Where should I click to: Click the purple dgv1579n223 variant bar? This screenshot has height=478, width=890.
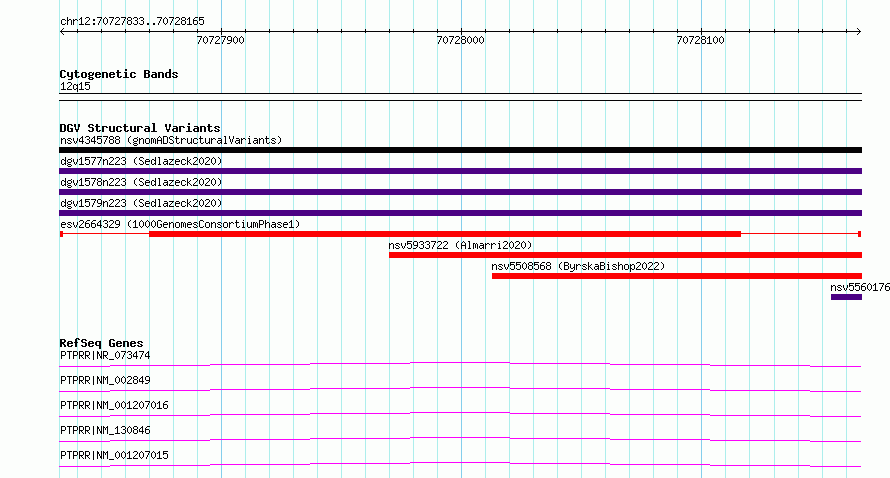460,213
